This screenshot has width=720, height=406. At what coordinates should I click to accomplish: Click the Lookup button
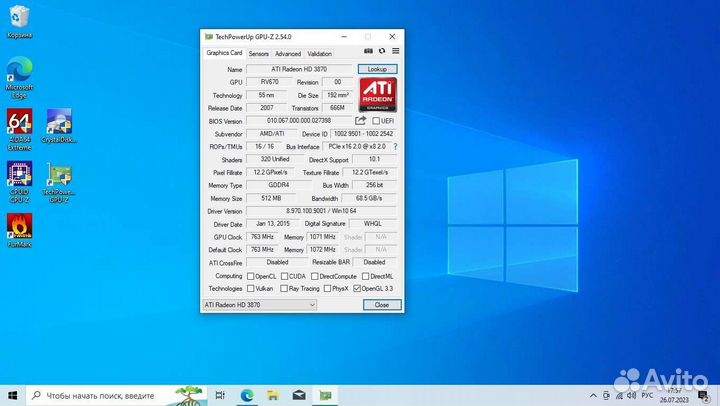tap(377, 69)
